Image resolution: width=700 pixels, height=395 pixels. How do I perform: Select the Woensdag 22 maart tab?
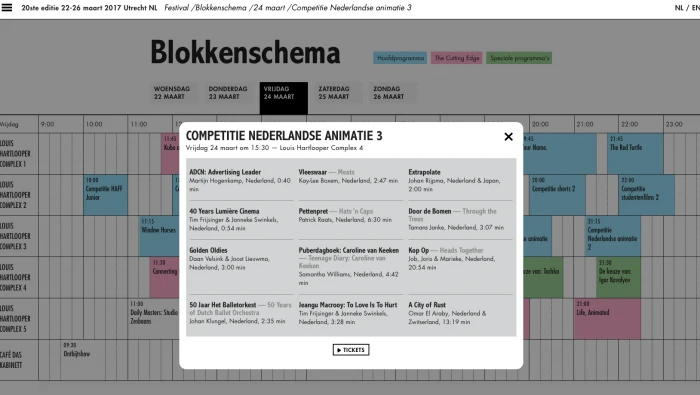click(172, 93)
